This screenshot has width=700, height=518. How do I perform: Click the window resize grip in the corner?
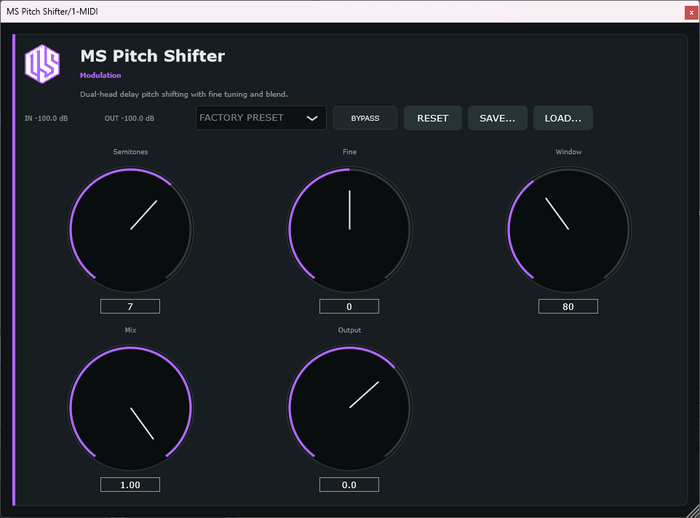(693, 512)
